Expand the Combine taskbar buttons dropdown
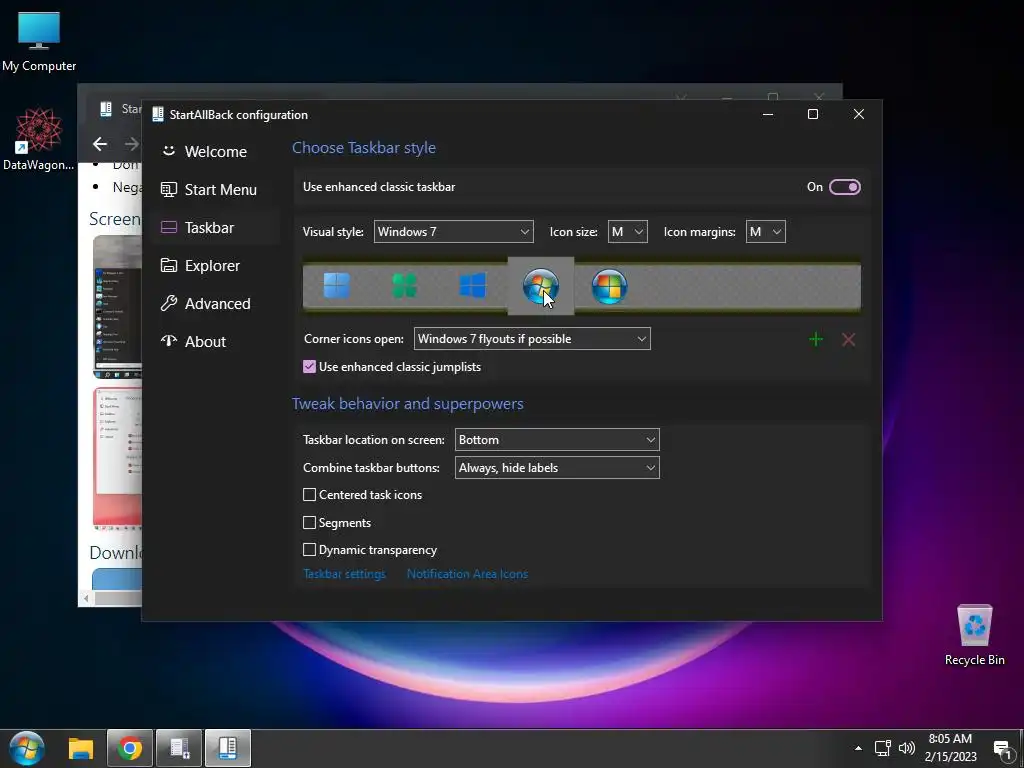 [557, 468]
